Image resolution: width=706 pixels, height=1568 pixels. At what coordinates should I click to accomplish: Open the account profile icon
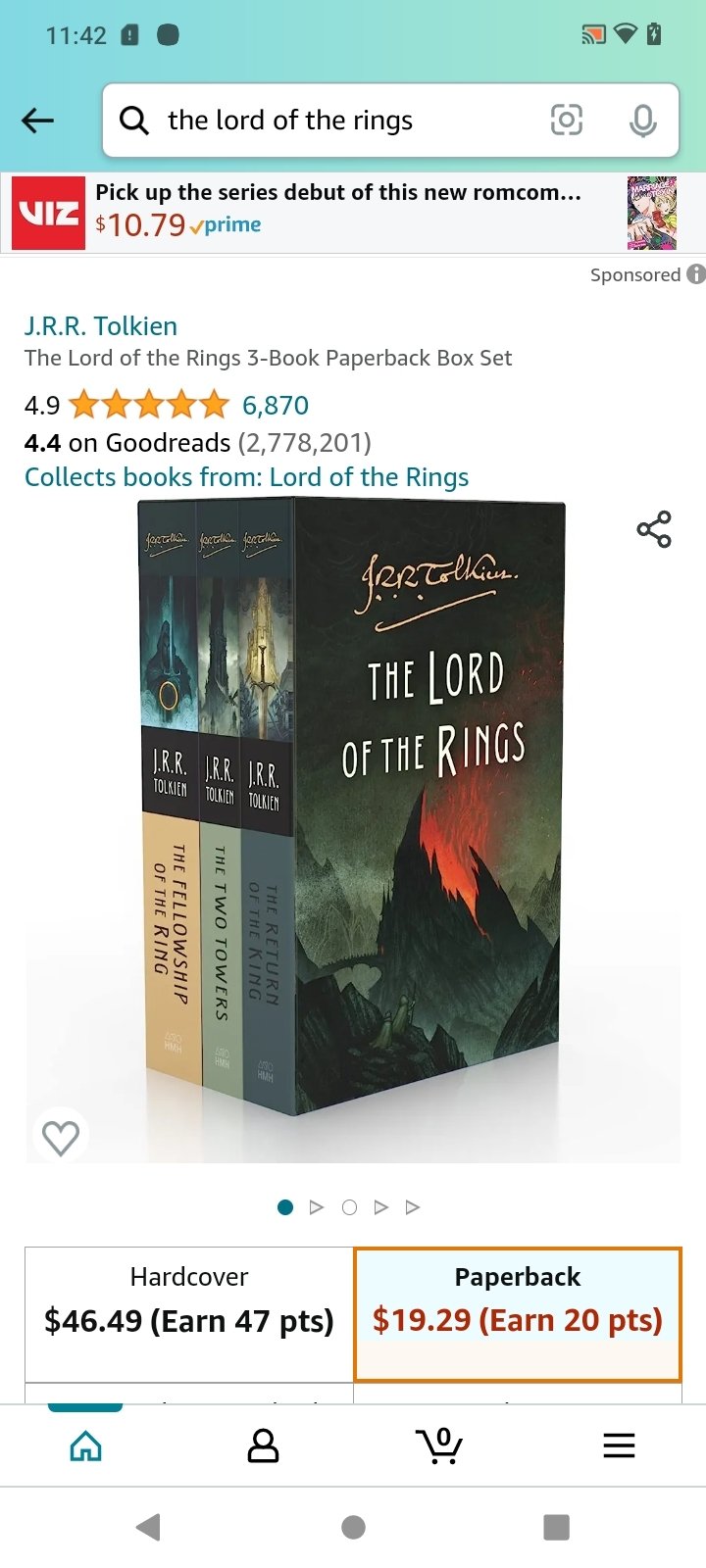263,1445
